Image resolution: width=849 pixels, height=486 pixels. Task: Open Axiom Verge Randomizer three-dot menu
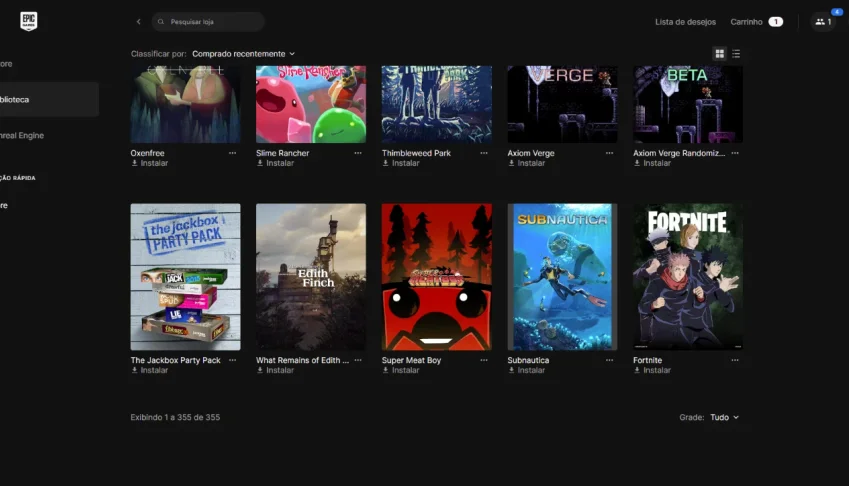click(735, 153)
